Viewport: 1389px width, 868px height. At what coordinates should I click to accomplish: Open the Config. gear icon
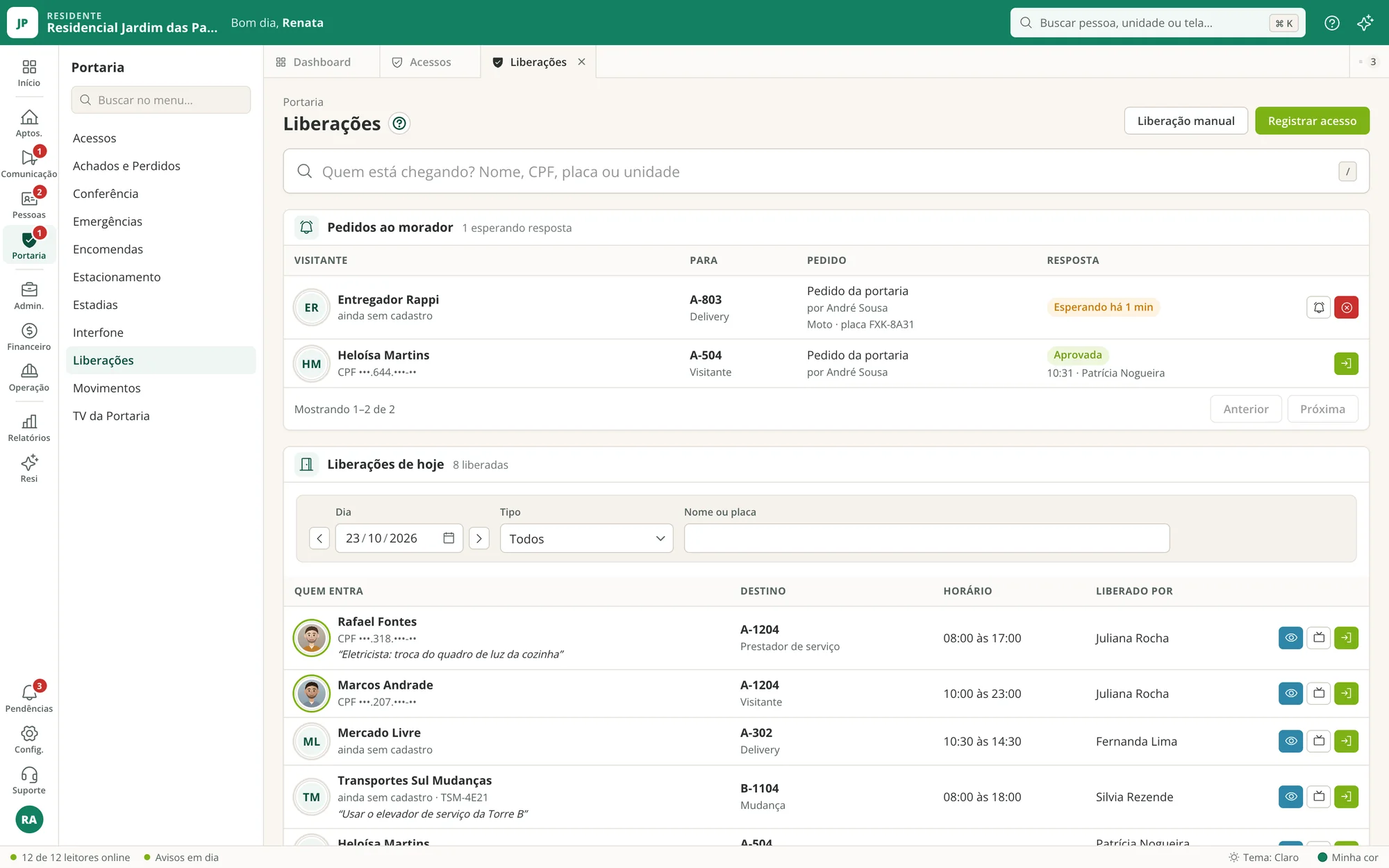point(28,740)
